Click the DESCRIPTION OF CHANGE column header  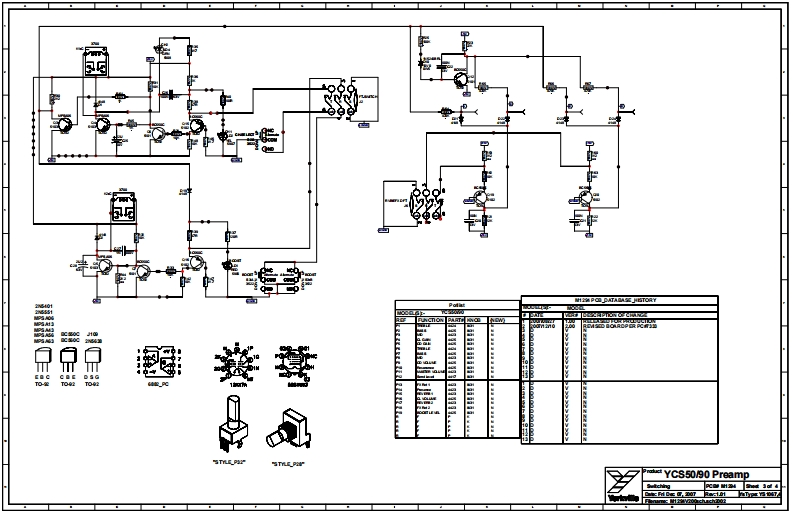[x=630, y=315]
